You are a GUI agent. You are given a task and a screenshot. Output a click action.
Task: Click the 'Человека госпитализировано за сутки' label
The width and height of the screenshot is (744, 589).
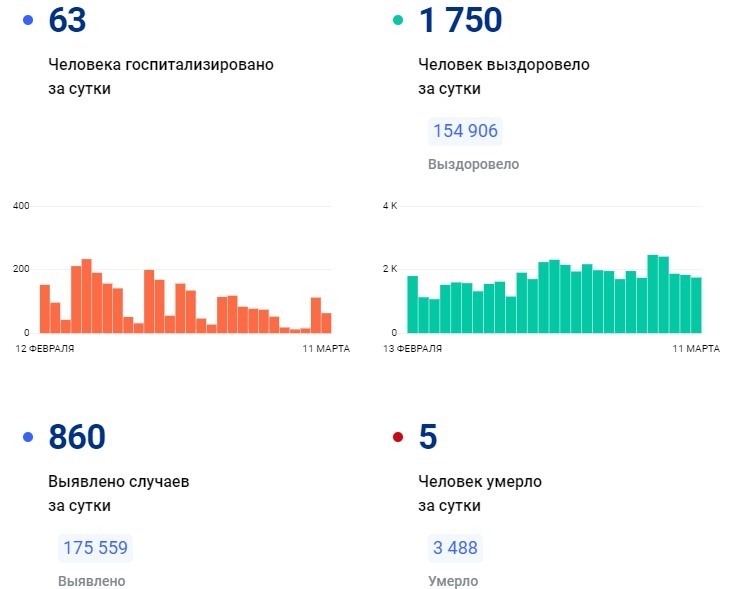pyautogui.click(x=161, y=76)
